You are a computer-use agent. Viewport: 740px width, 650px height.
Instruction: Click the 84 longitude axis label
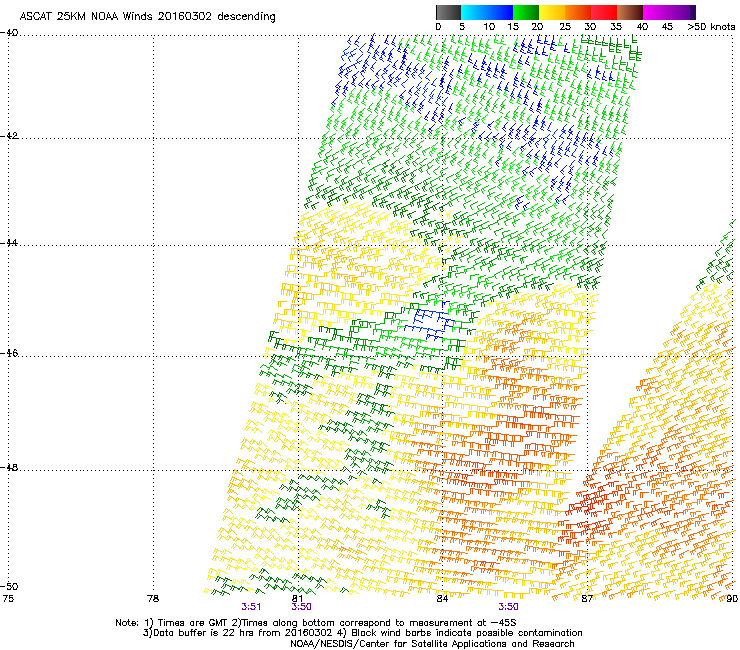(442, 599)
